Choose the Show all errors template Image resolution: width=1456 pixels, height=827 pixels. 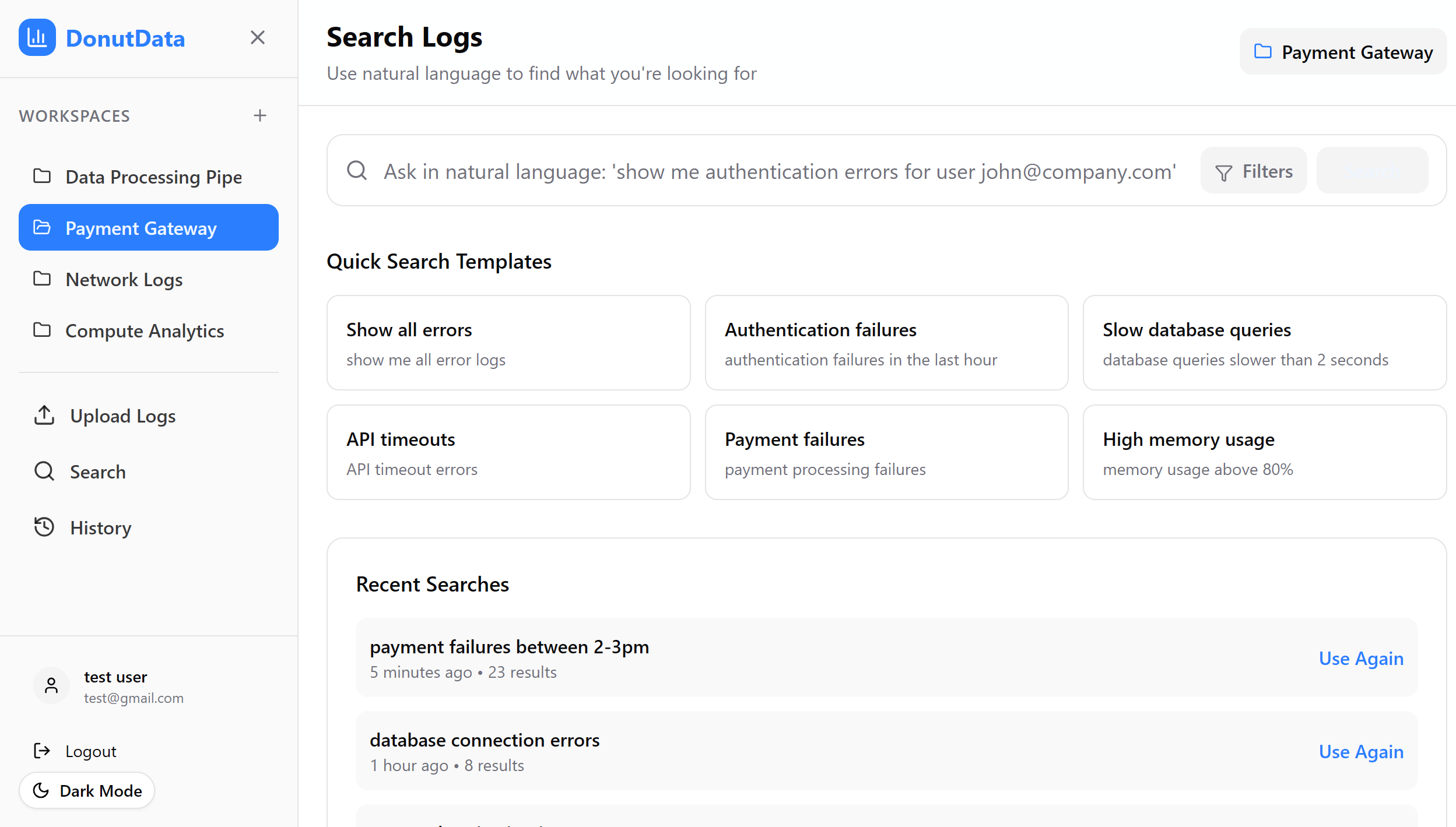[x=508, y=343]
